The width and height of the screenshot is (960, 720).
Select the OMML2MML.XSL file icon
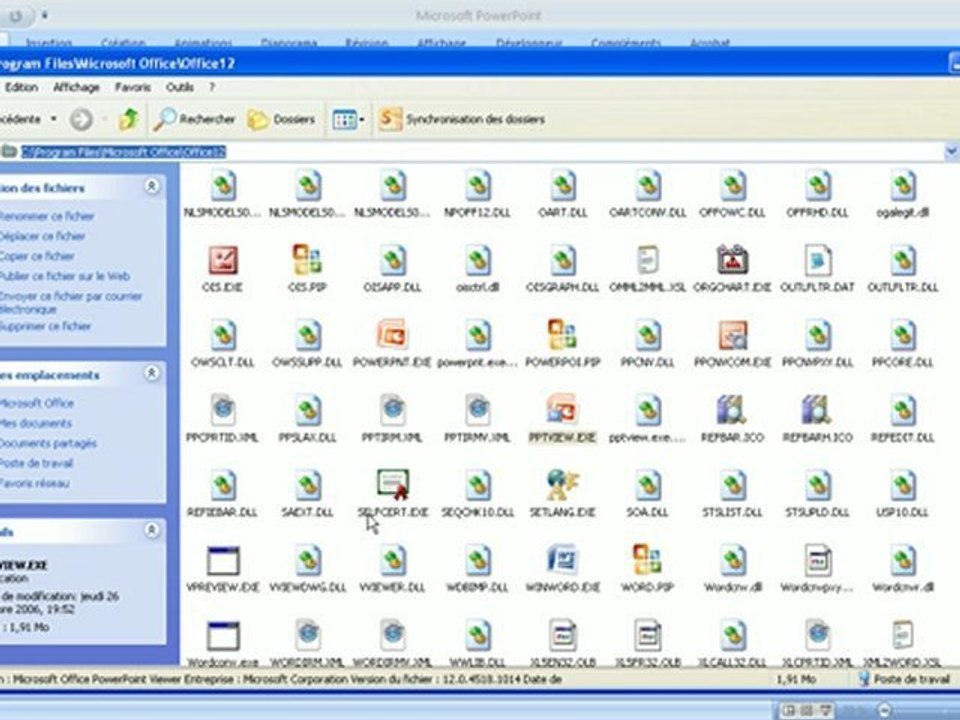coord(647,260)
